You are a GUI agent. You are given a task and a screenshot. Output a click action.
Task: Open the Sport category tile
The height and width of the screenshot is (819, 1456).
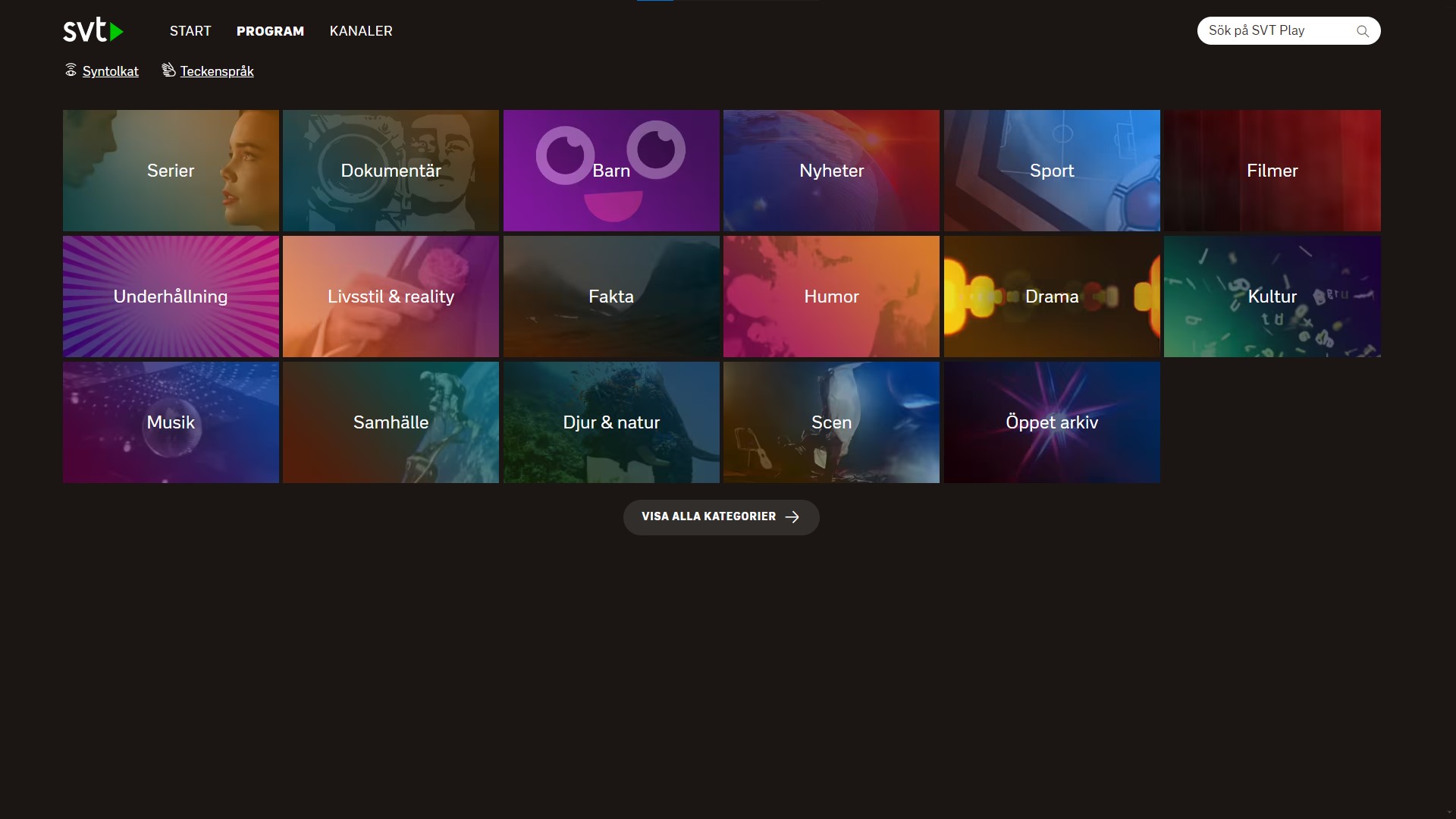(1052, 171)
